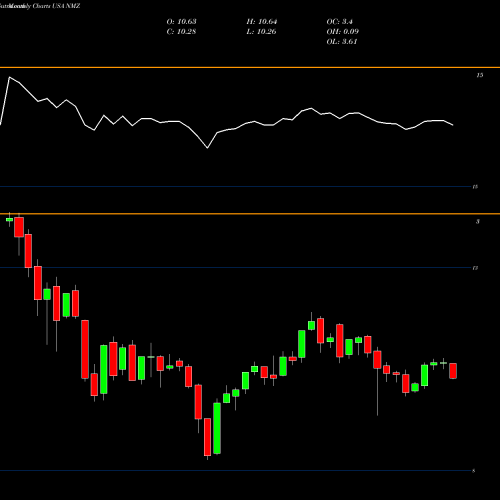Select the high value 'H: 10.64'
Screen dimensions: 500x500
(262, 22)
